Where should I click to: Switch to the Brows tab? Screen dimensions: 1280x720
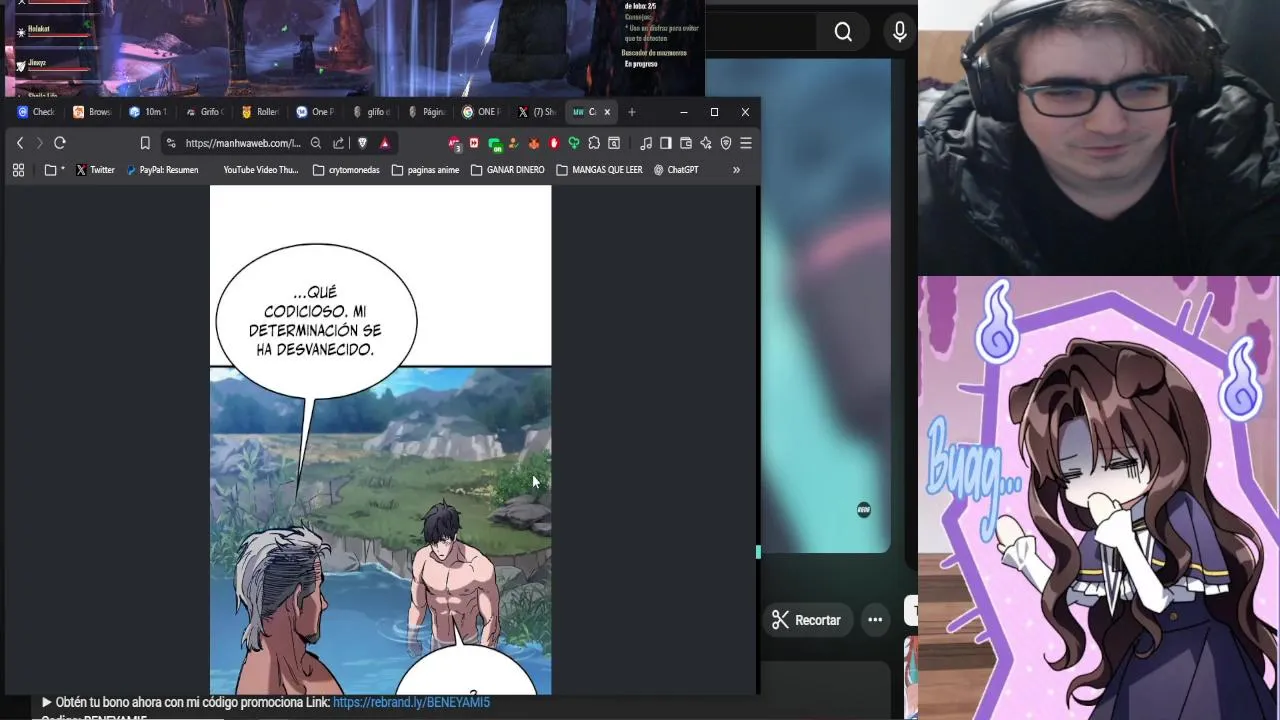pyautogui.click(x=92, y=112)
